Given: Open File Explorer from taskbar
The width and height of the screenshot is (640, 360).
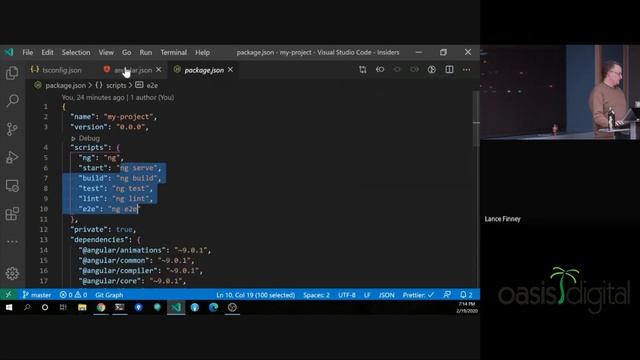Looking at the screenshot, I should pos(82,307).
